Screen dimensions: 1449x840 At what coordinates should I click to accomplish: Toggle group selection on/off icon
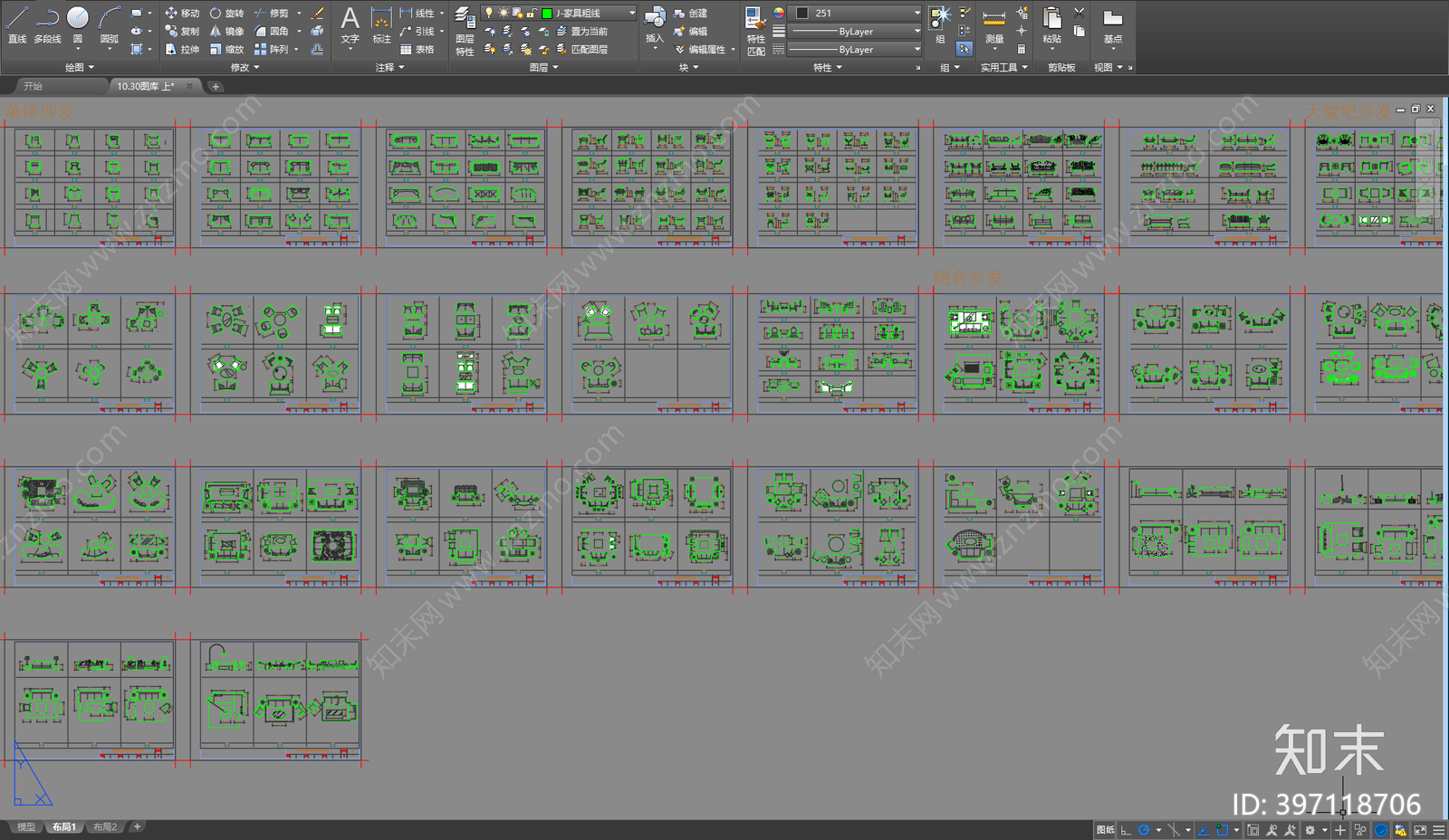pyautogui.click(x=964, y=49)
